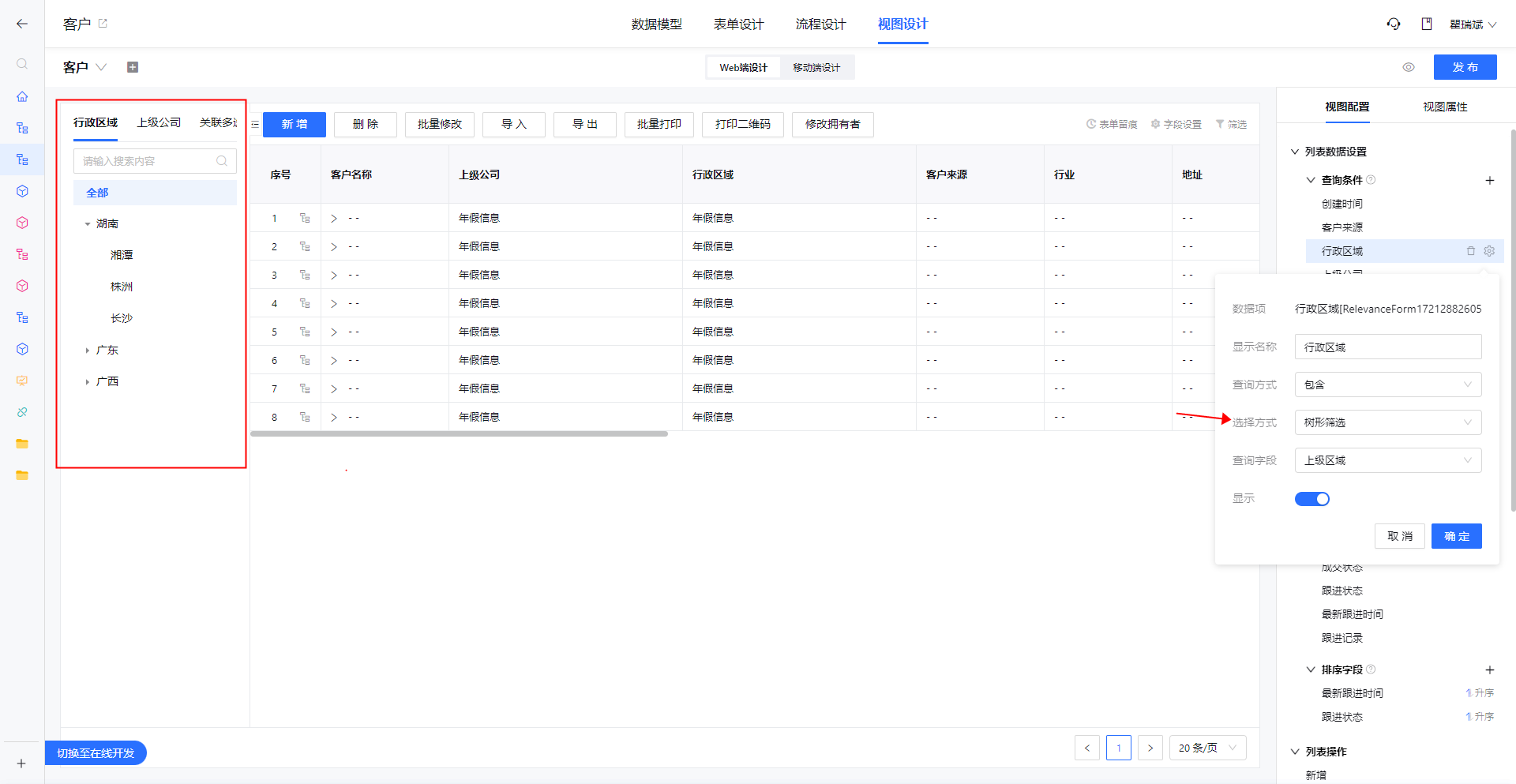Click the preview eye icon near 发布

(1409, 67)
